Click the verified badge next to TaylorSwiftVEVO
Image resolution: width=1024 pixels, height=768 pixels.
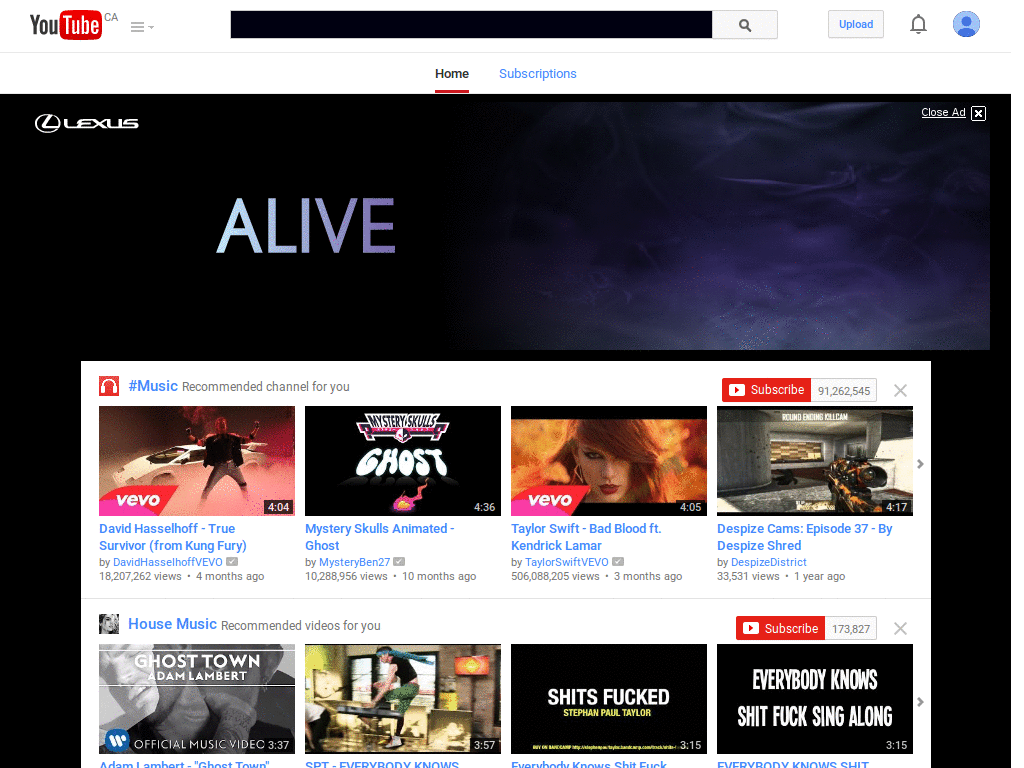tap(618, 562)
